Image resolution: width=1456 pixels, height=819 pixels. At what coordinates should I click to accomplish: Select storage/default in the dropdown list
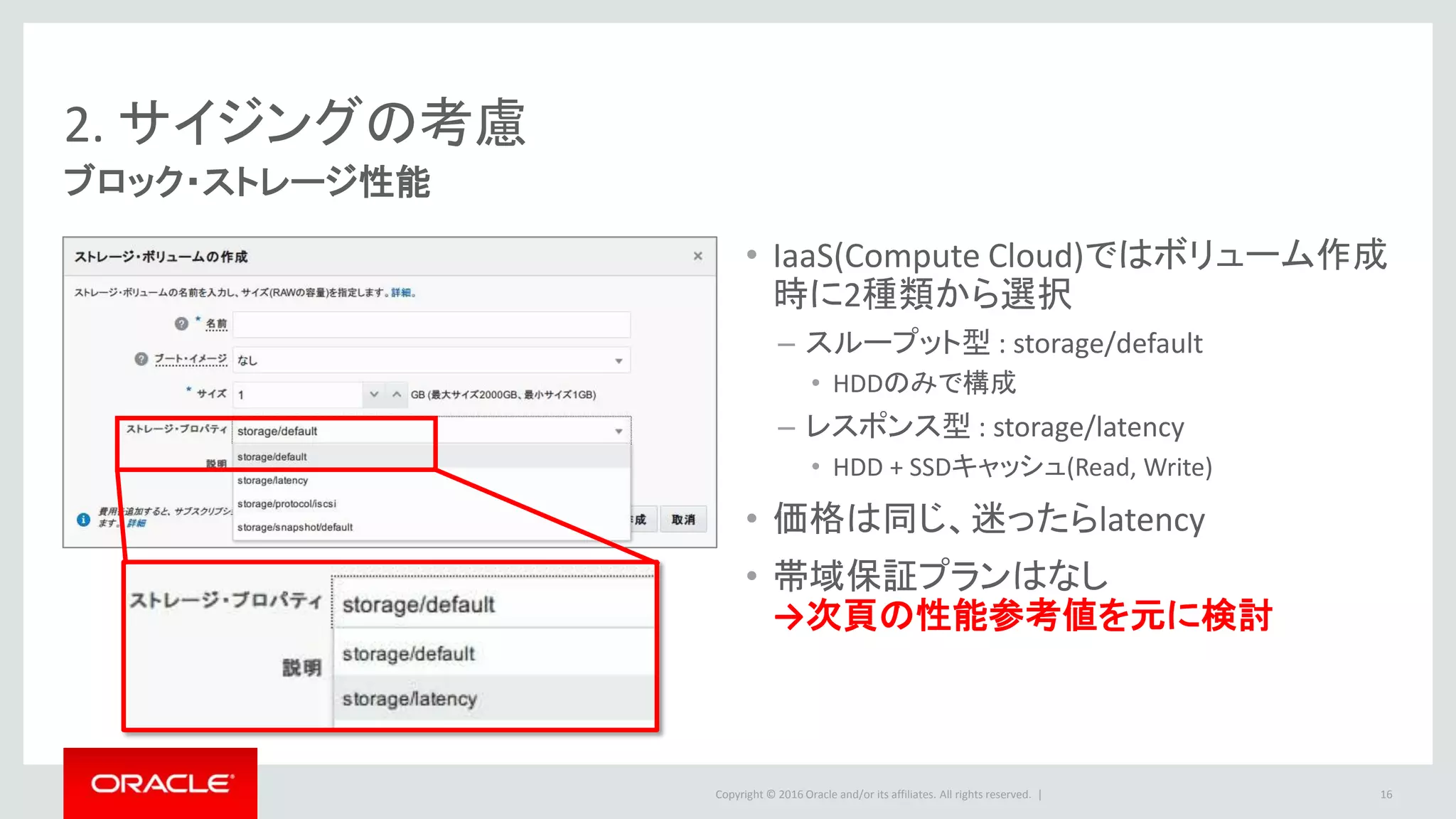(432, 457)
